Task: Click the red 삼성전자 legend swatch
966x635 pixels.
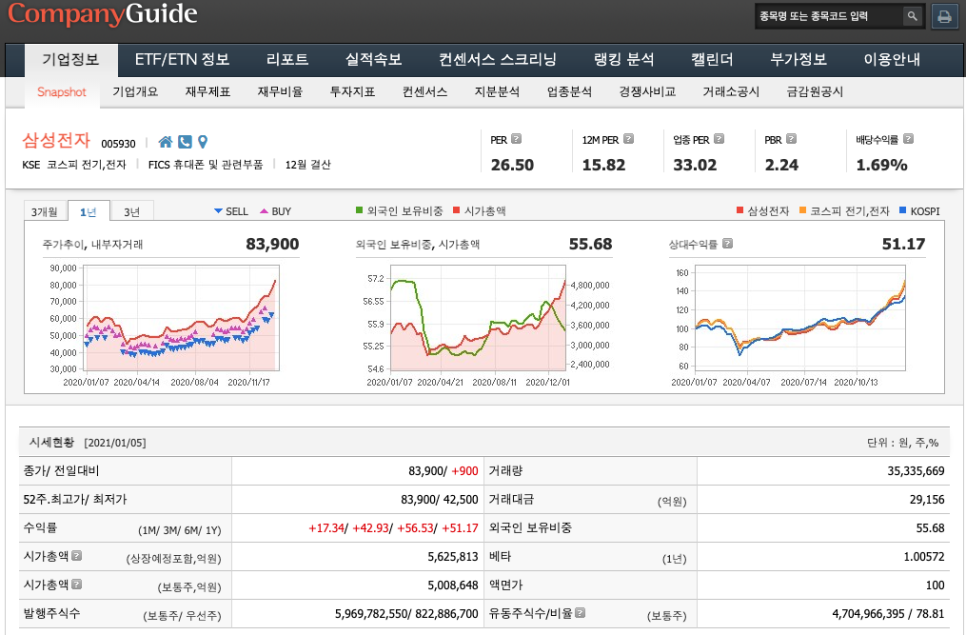Action: click(x=740, y=211)
